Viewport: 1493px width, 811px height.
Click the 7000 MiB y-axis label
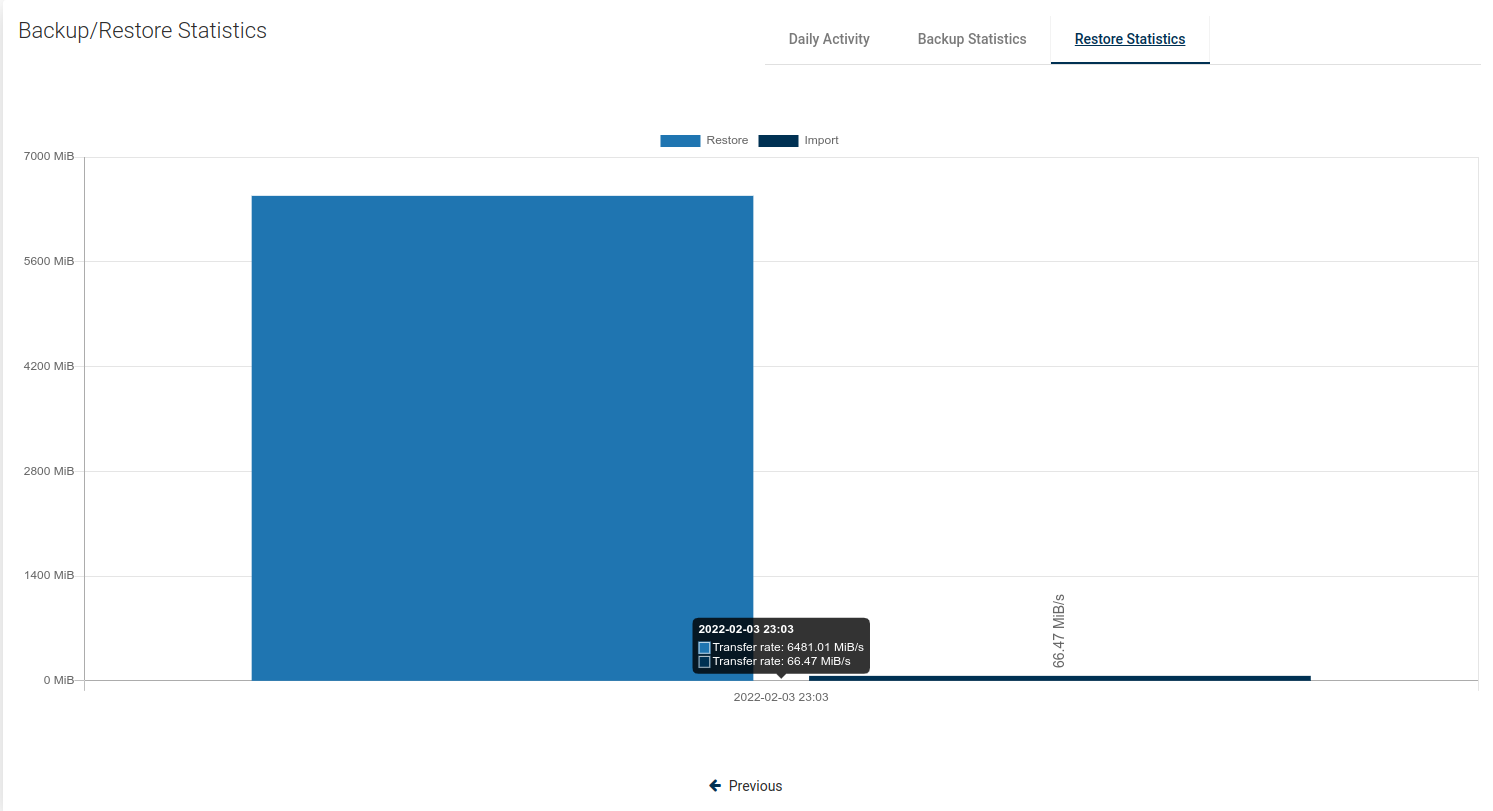49,157
